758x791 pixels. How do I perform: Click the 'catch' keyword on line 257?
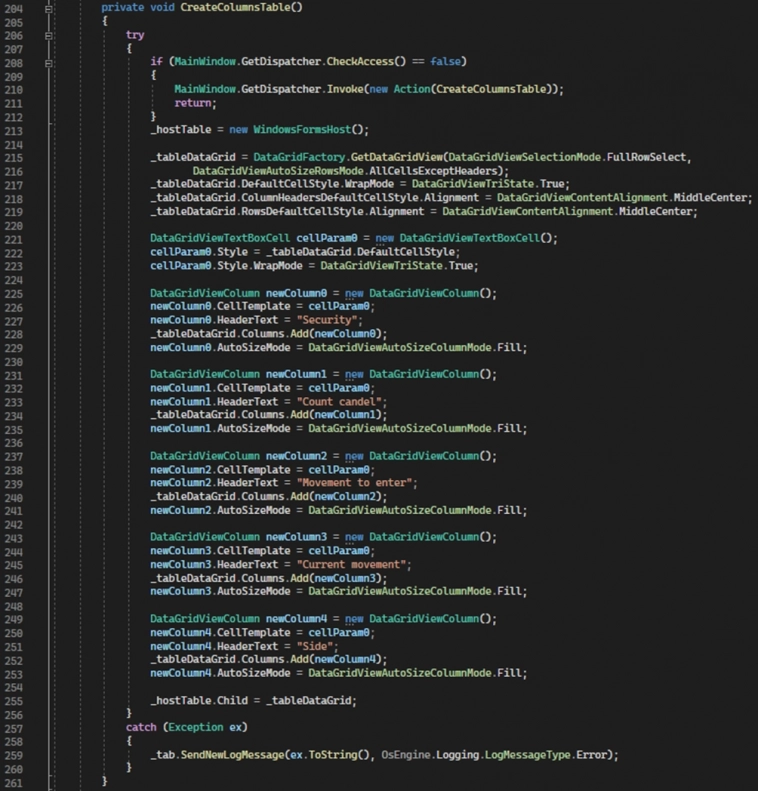(141, 727)
